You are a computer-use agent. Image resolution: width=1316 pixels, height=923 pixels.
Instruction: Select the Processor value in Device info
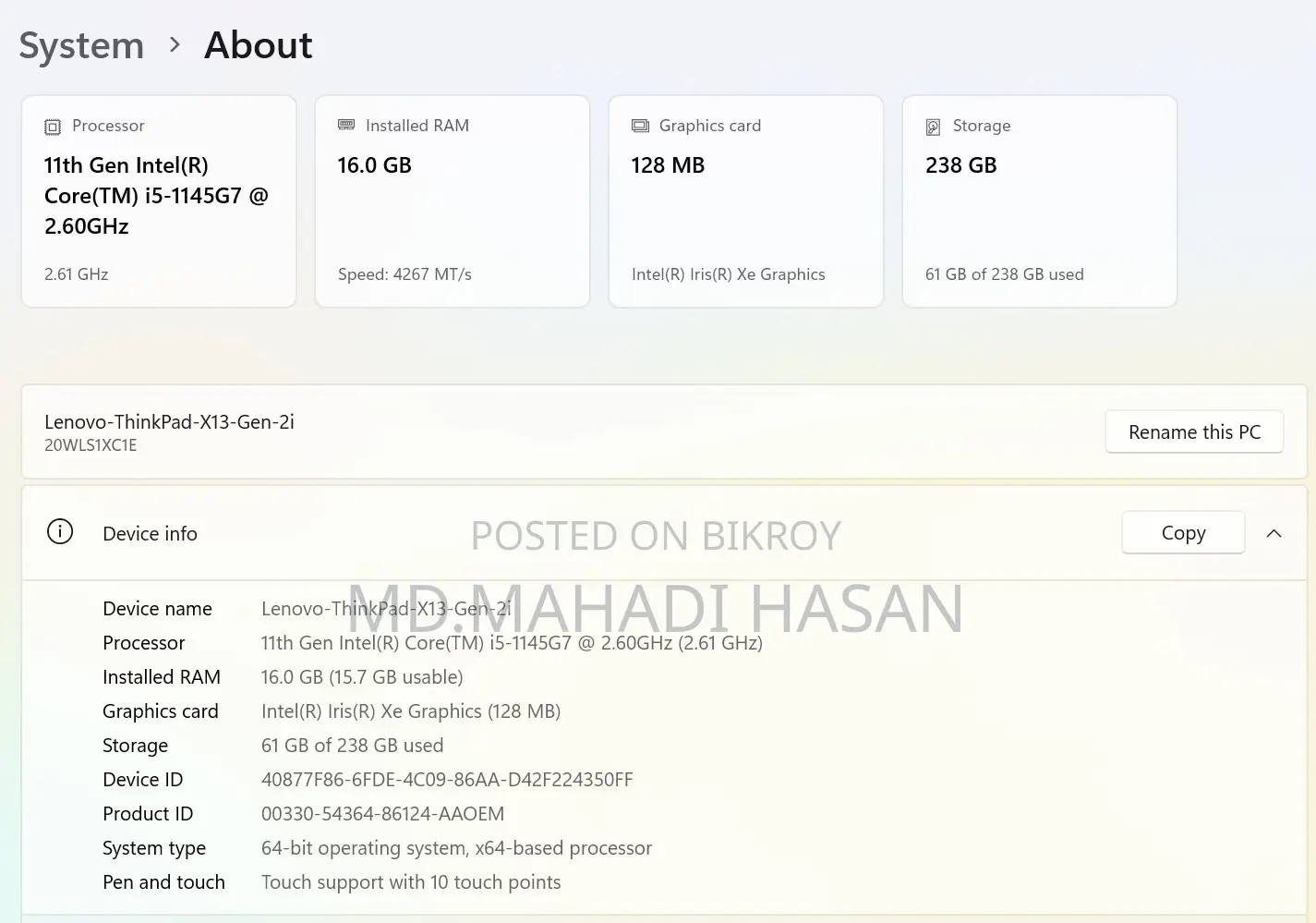coord(512,643)
